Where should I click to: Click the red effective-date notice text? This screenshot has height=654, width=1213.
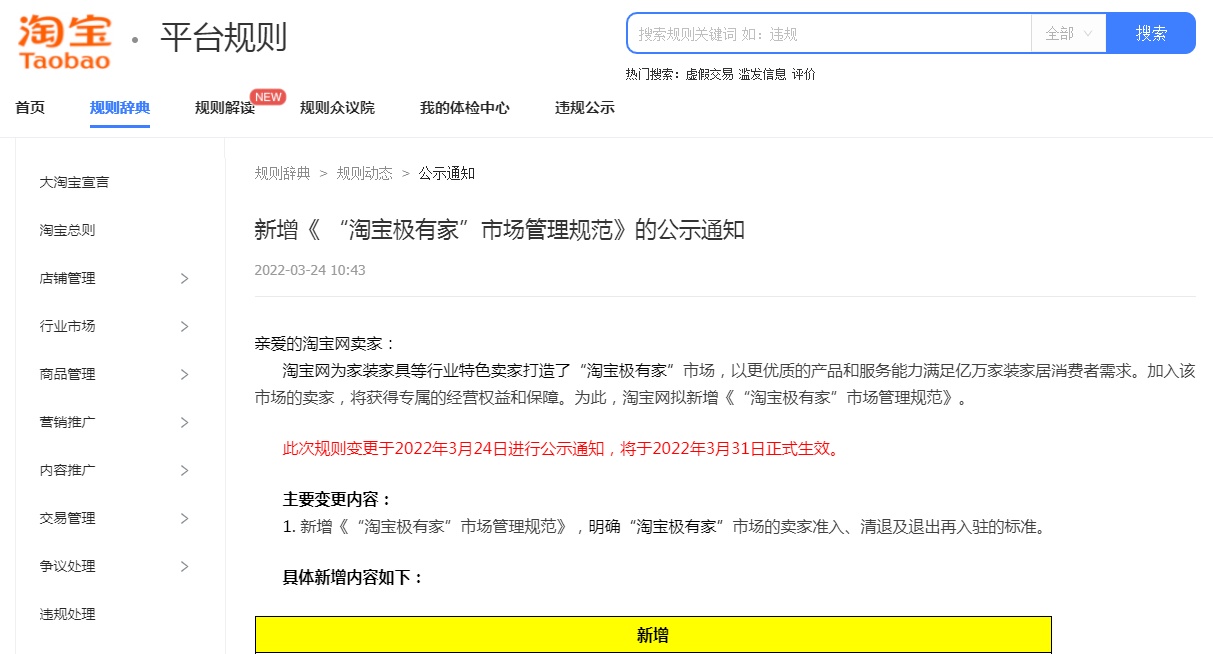(562, 448)
